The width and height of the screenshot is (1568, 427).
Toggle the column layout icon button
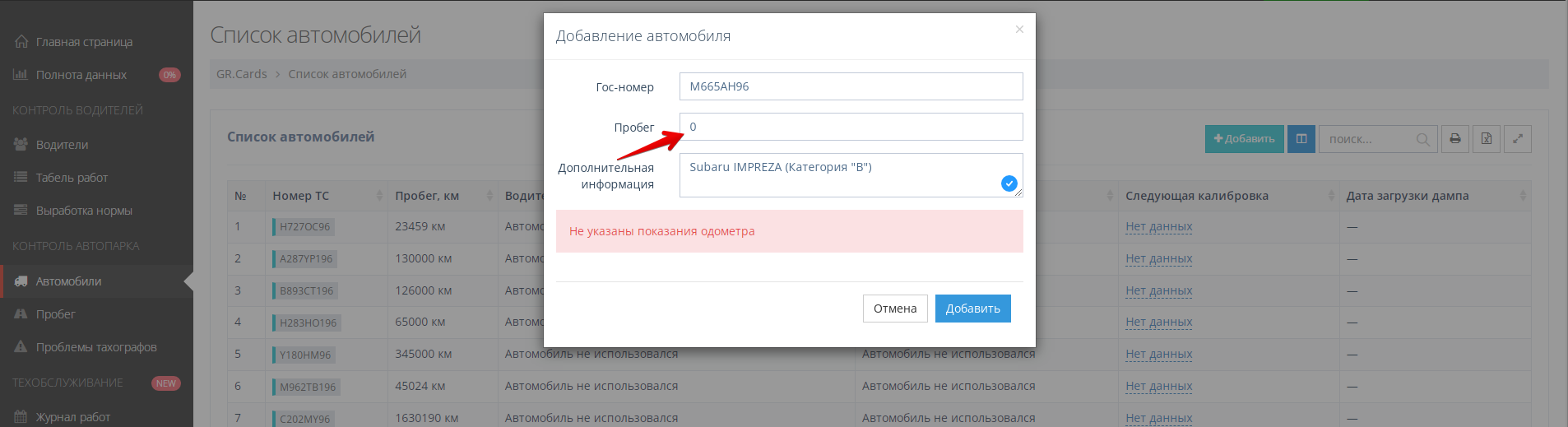(x=1301, y=139)
